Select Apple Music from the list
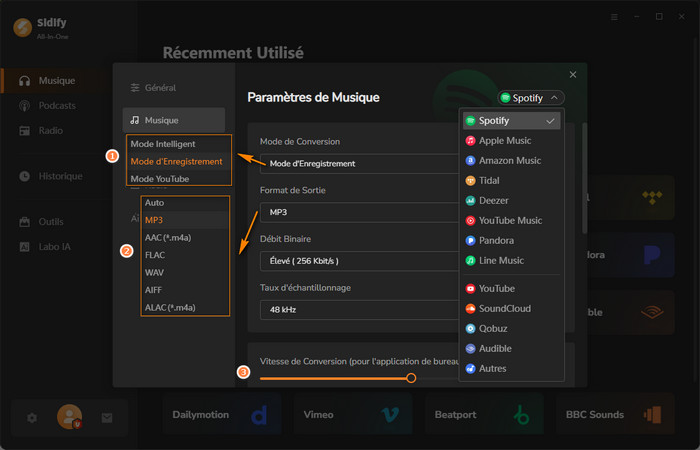Viewport: 700px width, 450px height. click(505, 141)
